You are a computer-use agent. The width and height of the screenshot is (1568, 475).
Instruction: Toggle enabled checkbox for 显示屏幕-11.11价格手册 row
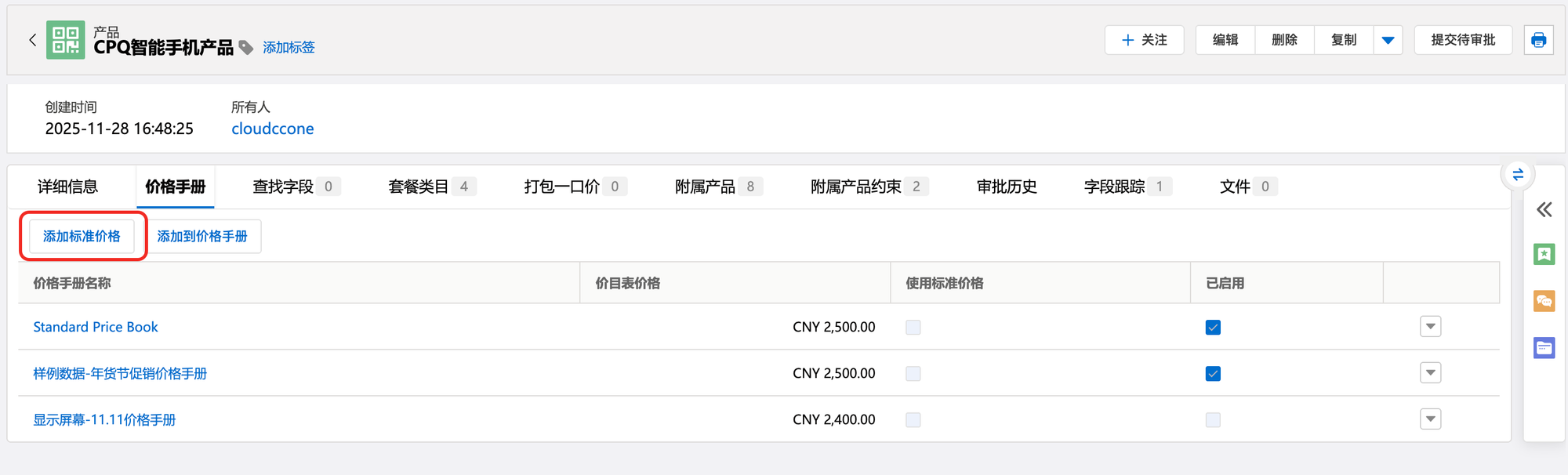[1213, 420]
